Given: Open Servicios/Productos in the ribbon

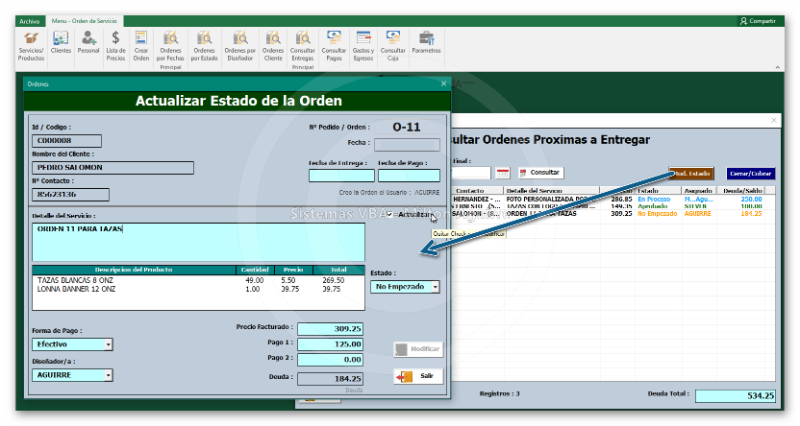Looking at the screenshot, I should click(31, 46).
